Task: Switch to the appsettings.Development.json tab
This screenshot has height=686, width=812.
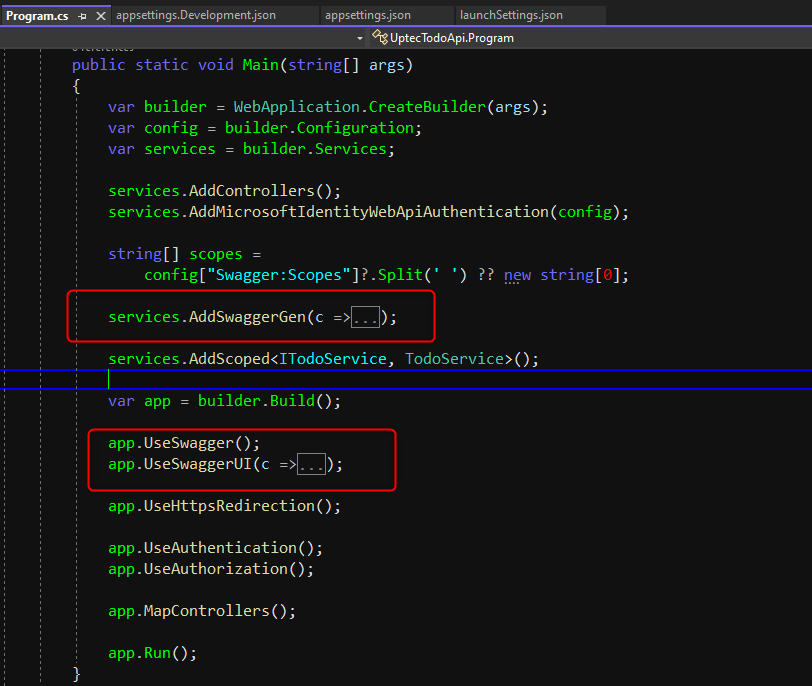Action: 196,16
